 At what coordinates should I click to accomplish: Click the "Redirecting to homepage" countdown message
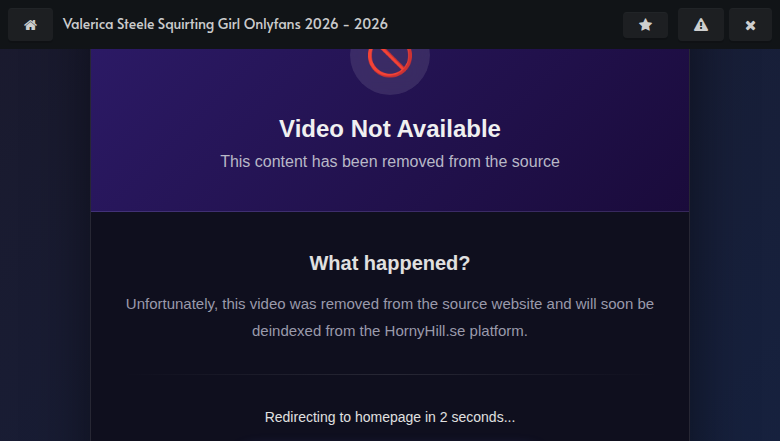tap(389, 417)
